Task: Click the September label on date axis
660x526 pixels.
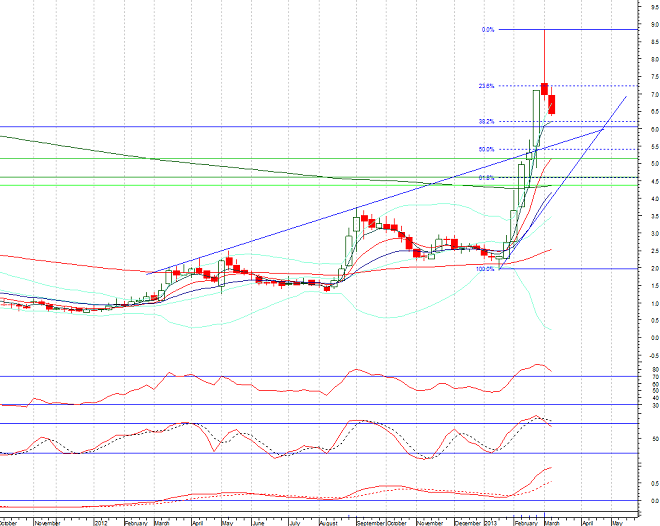Action: 369,522
